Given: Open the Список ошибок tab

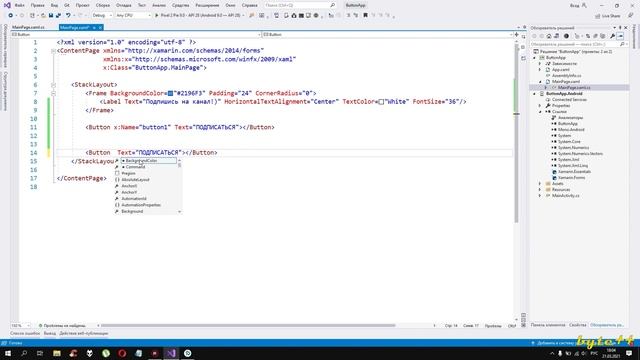Looking at the screenshot, I should [25, 333].
